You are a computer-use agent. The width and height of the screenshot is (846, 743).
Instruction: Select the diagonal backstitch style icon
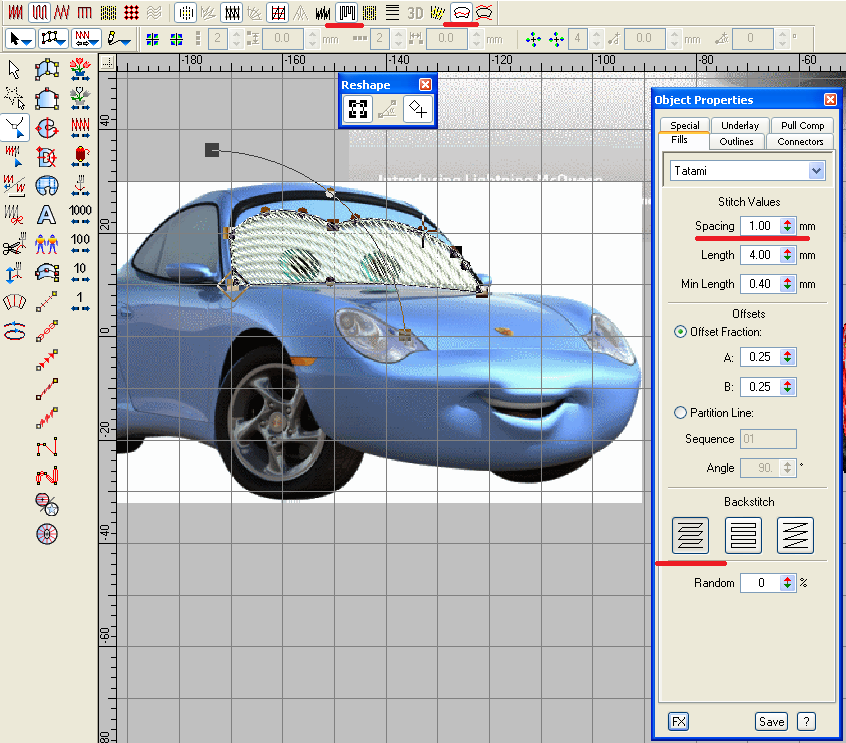point(795,536)
